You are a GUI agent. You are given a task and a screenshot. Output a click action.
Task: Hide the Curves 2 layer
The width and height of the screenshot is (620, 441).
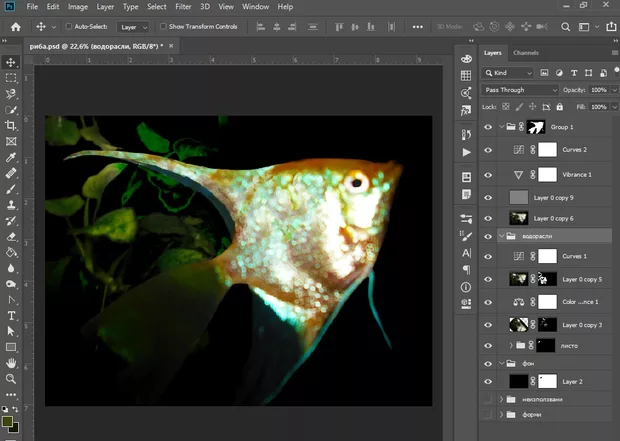point(488,150)
